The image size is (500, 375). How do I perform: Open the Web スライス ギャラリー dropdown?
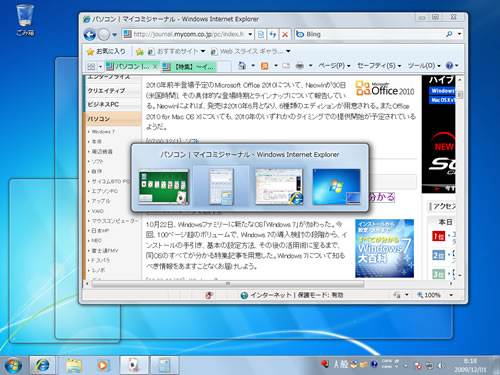tap(251, 51)
